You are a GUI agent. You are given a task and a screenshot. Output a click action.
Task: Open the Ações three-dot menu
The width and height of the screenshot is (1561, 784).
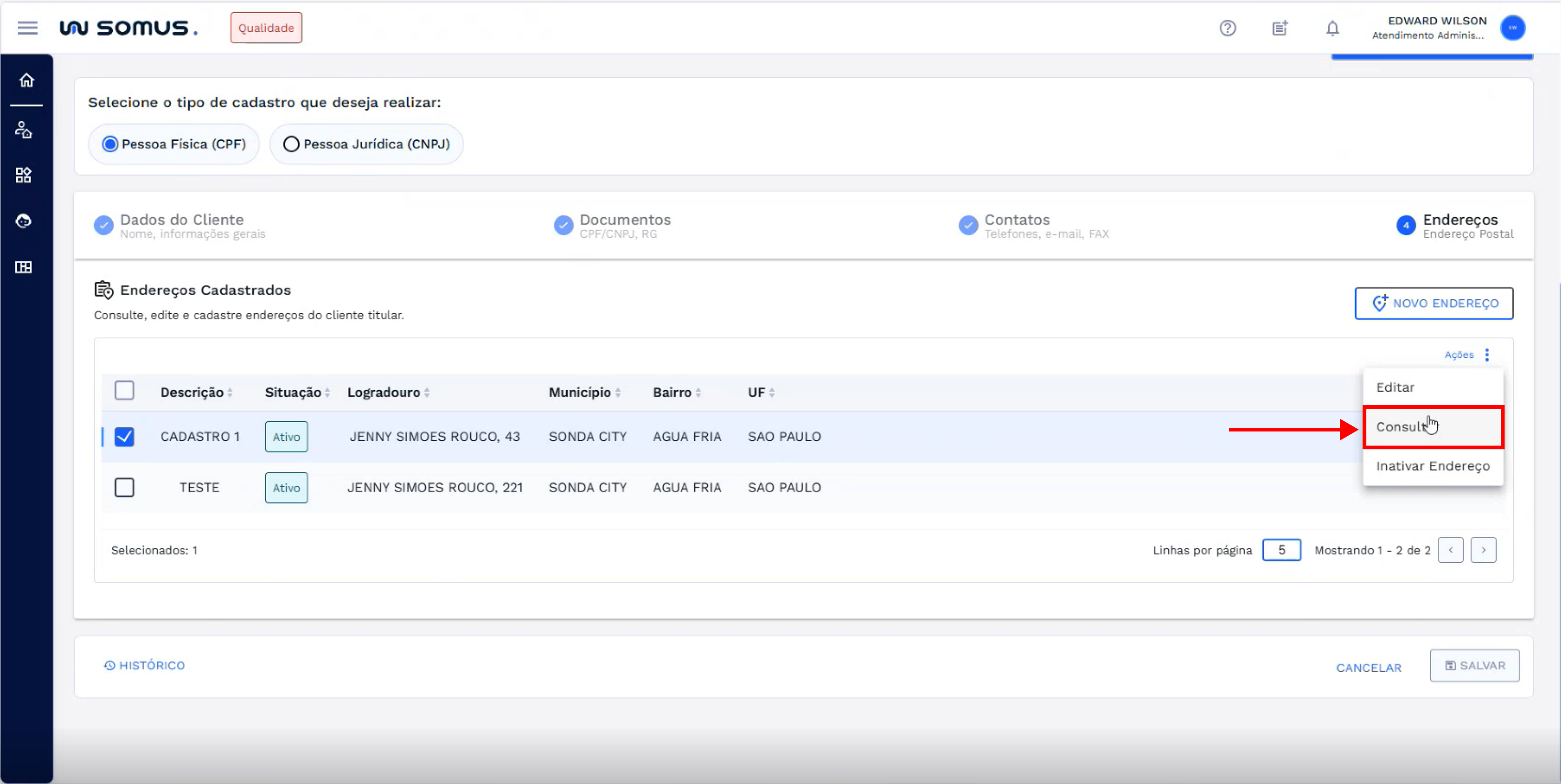click(1486, 354)
